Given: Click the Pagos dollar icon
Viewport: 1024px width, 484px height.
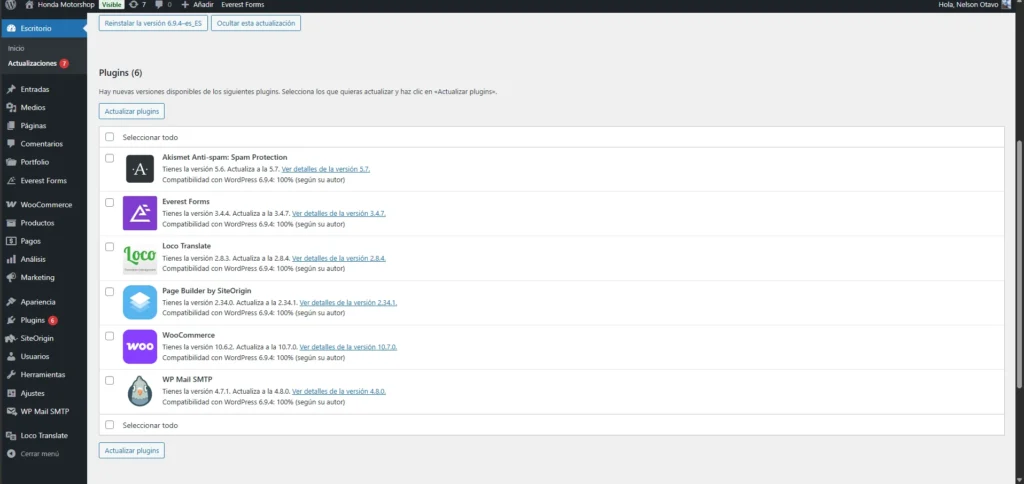Looking at the screenshot, I should click(11, 241).
